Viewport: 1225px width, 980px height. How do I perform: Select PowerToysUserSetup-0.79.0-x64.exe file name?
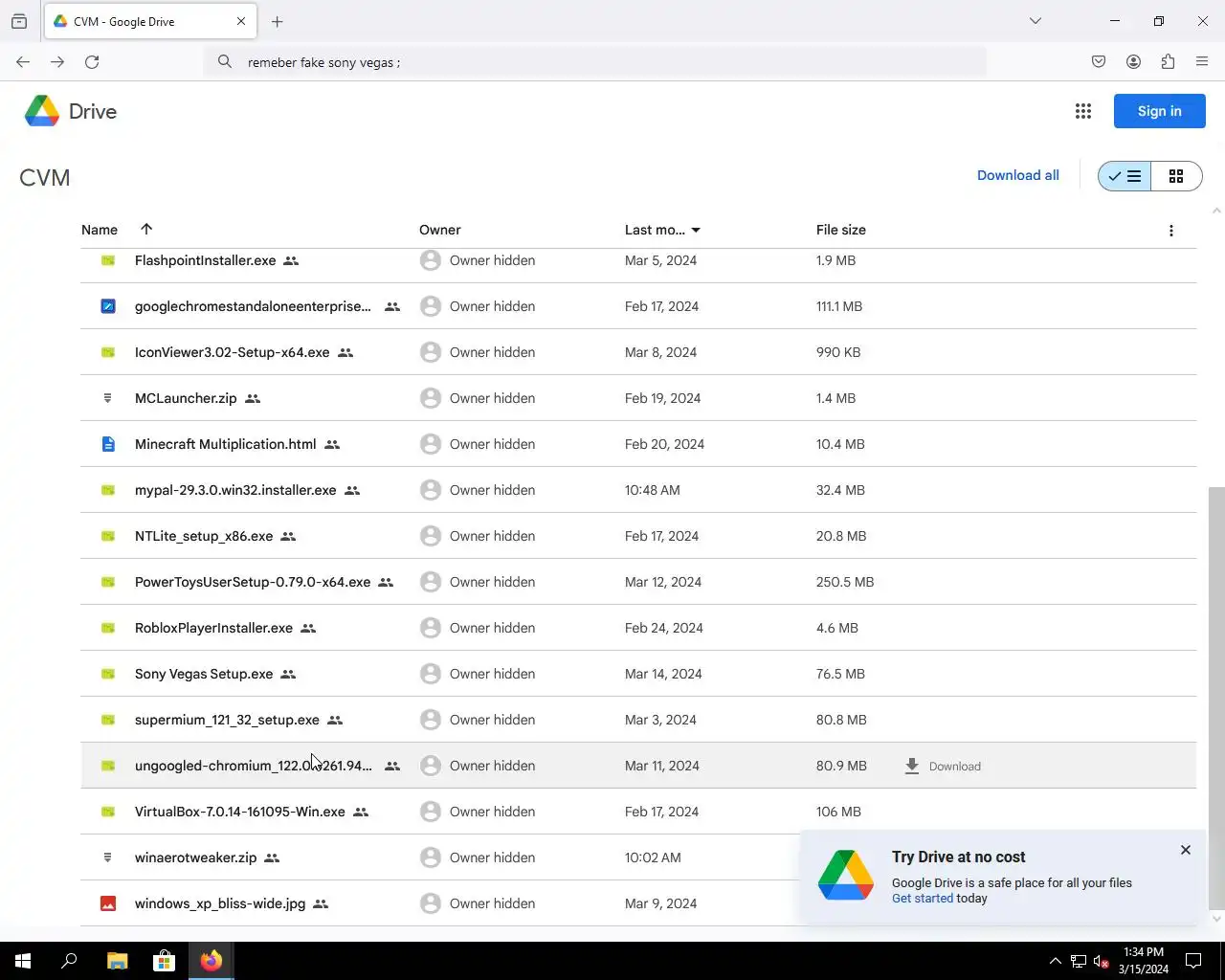click(253, 582)
